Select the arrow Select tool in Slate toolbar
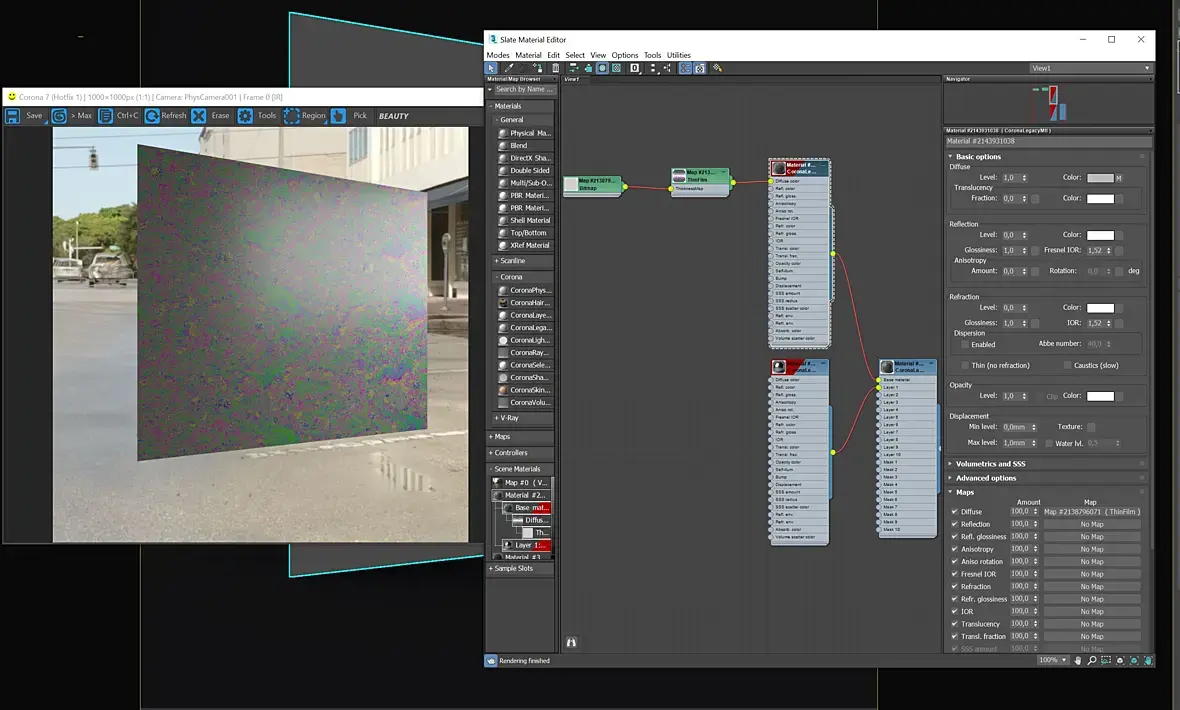The height and width of the screenshot is (710, 1180). [x=491, y=68]
